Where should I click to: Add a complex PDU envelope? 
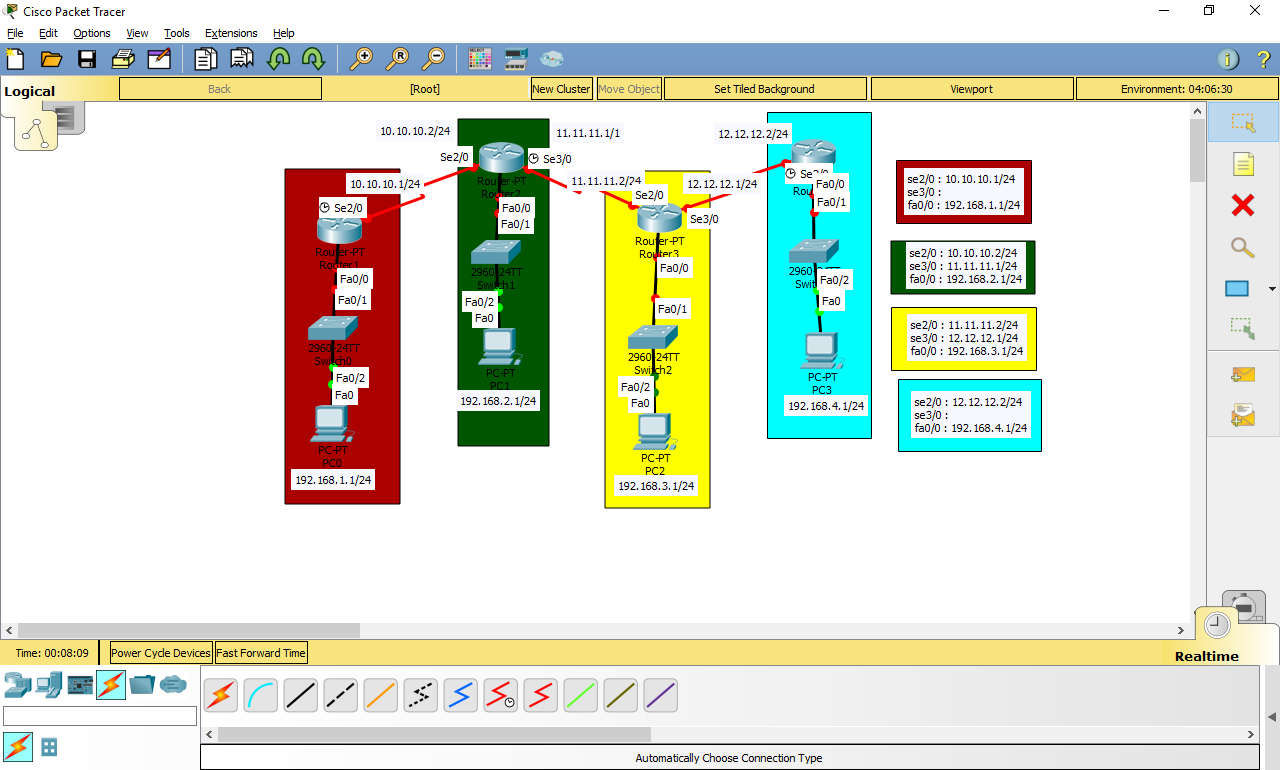point(1243,415)
